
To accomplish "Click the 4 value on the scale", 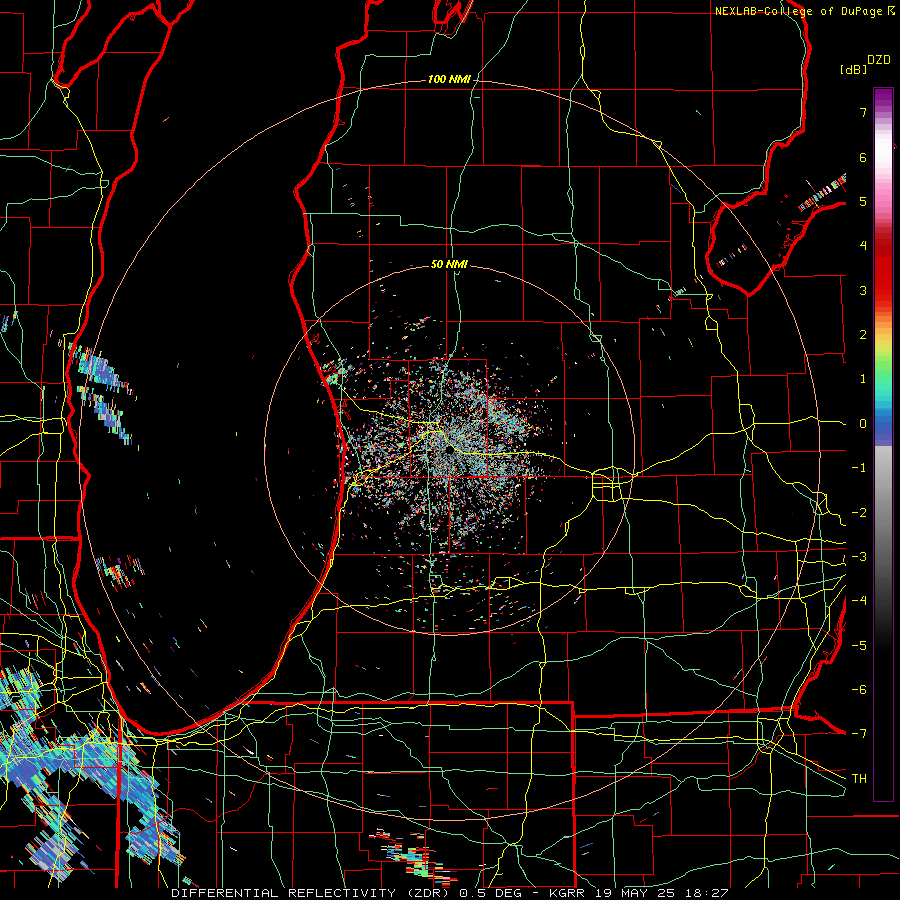I will click(863, 246).
